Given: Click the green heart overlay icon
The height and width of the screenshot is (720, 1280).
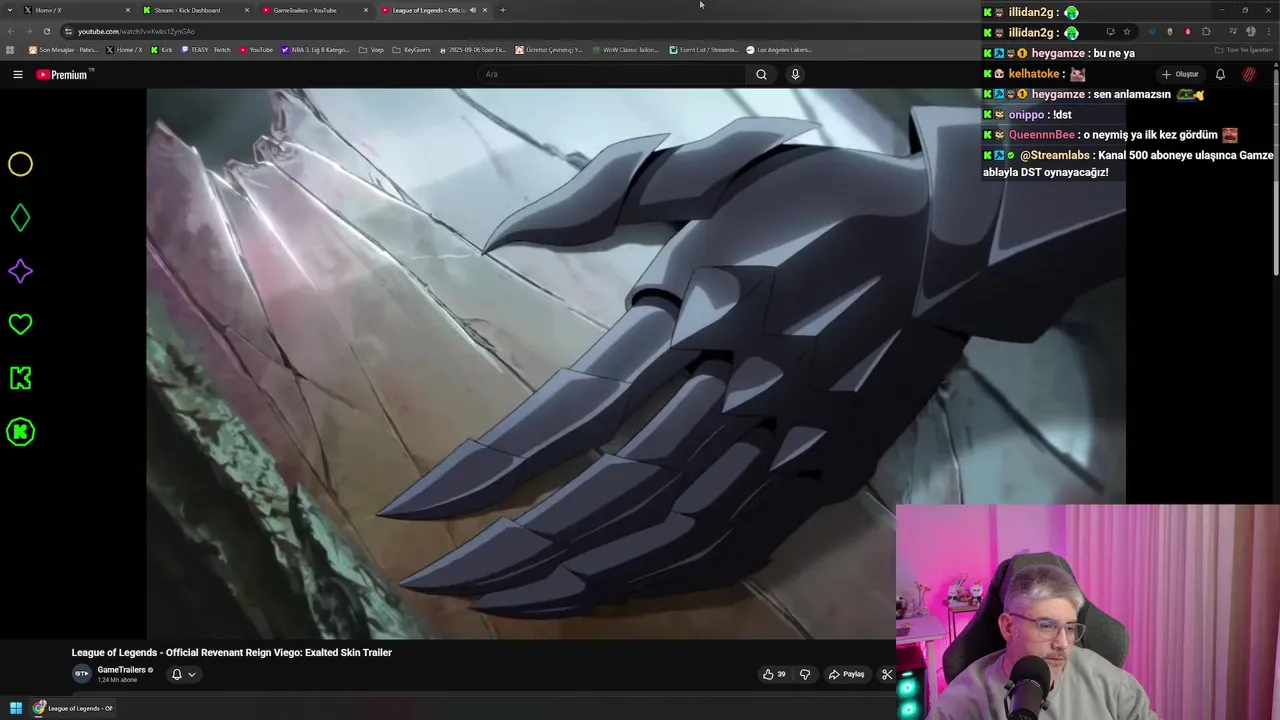Looking at the screenshot, I should 20,324.
